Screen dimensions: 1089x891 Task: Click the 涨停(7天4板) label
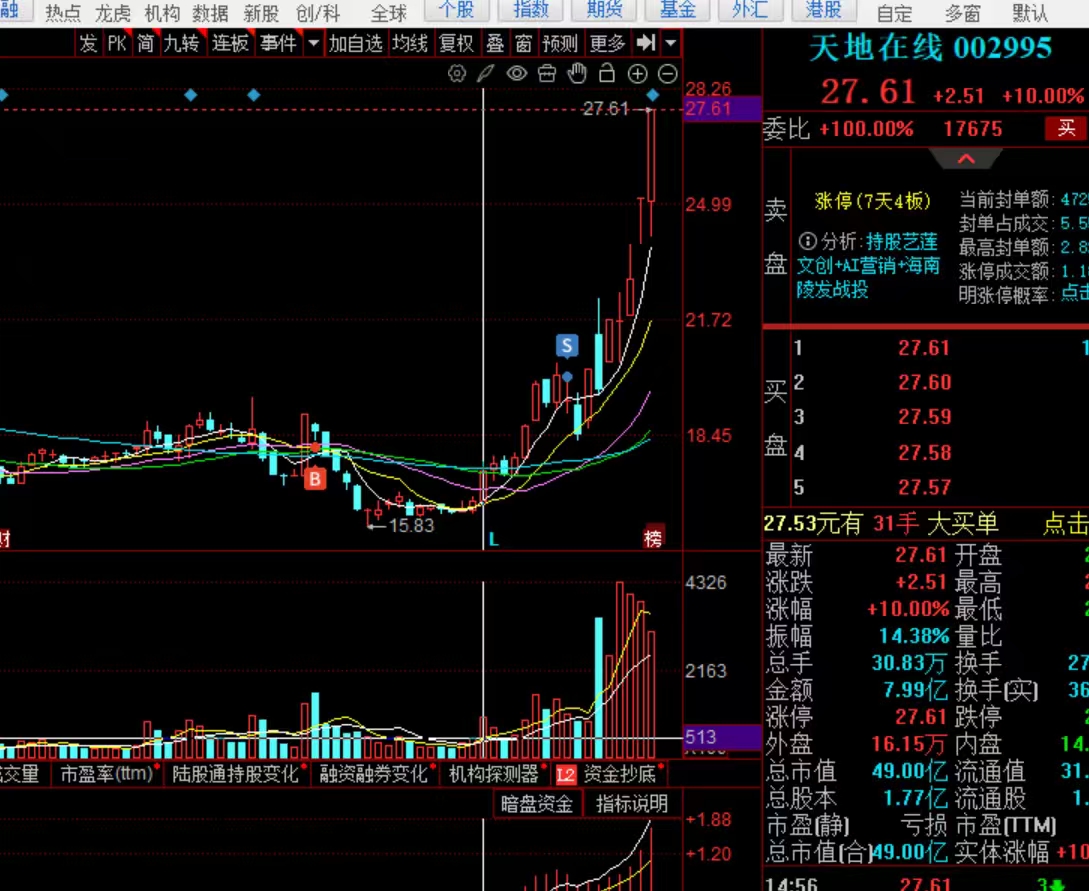click(x=872, y=201)
